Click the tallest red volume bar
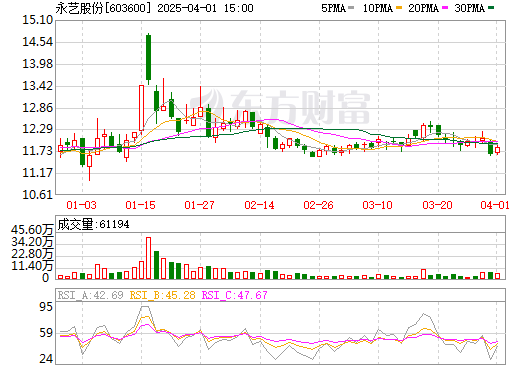Viewport: 520px width, 365px height. click(149, 258)
